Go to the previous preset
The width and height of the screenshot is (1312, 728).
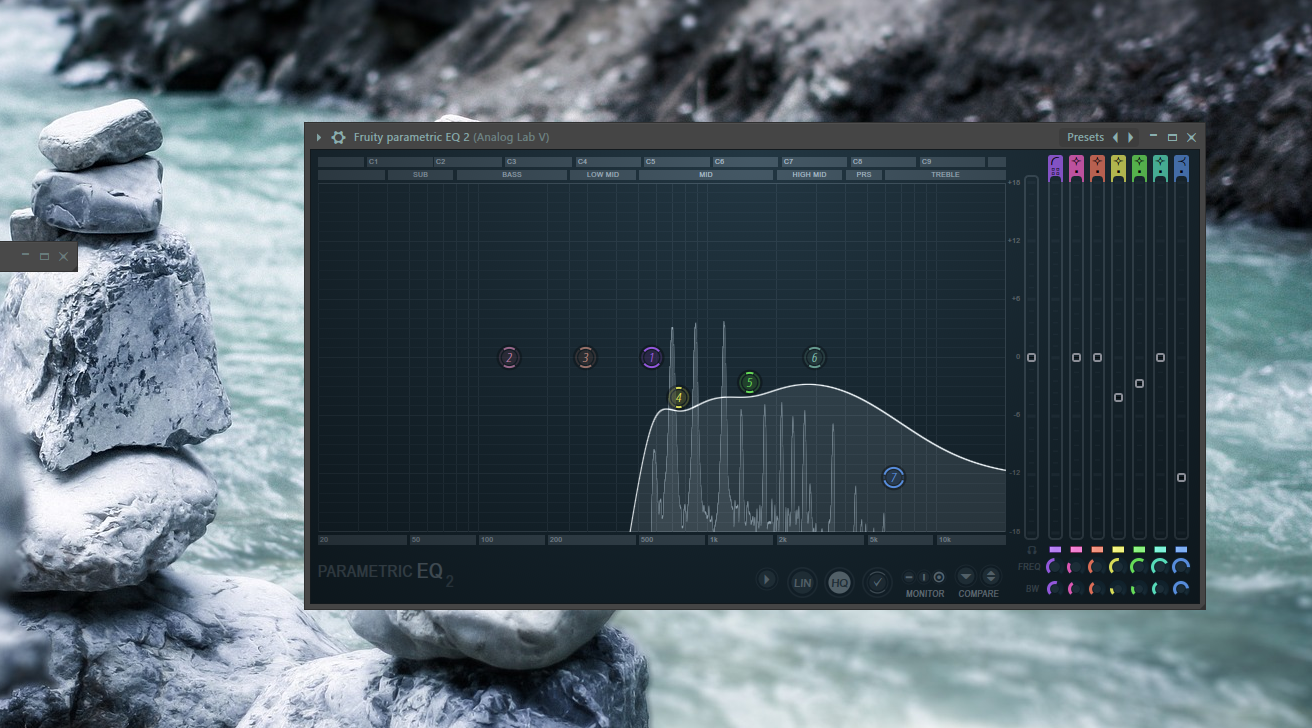(1116, 137)
